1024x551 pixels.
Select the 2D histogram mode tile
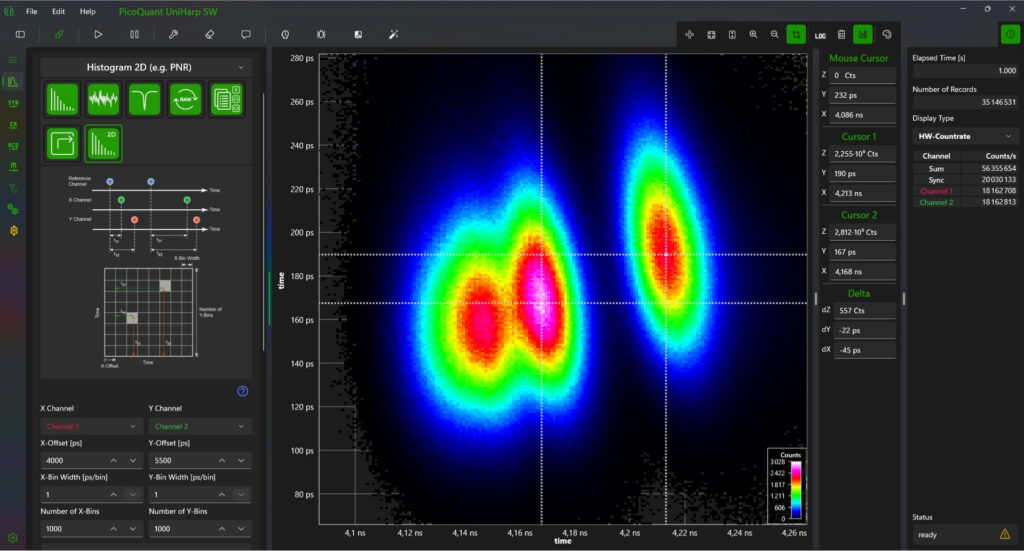[x=103, y=143]
